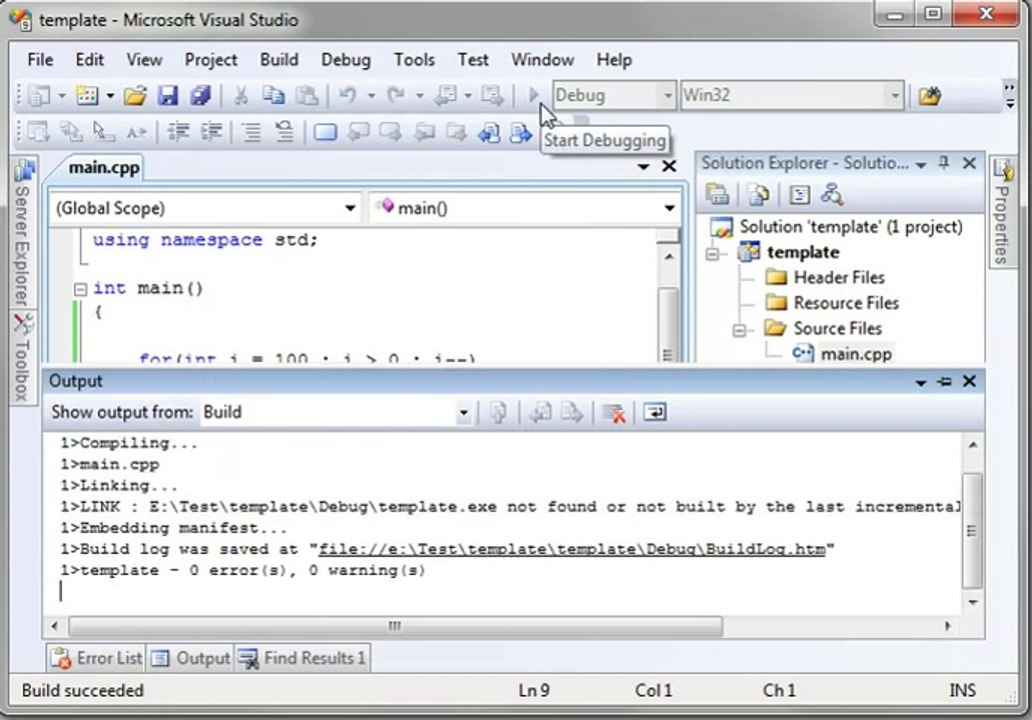The height and width of the screenshot is (720, 1032).
Task: Click the View Code icon in Solution Explorer
Action: pyautogui.click(x=799, y=194)
